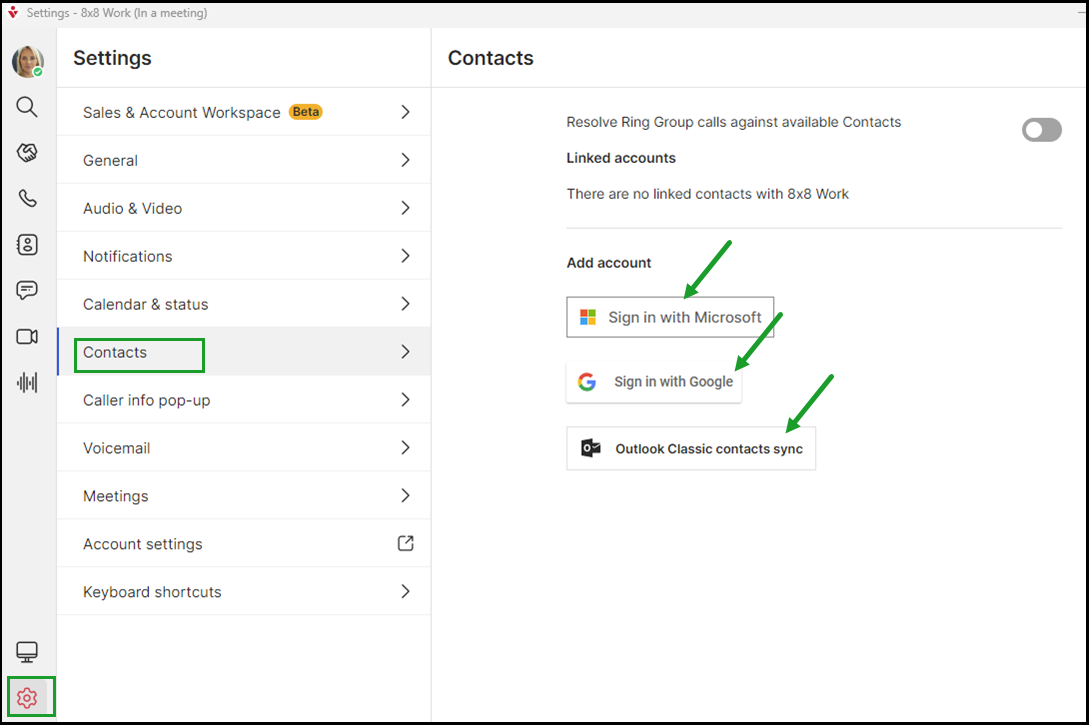Click Resolve Ring Group calls label
Viewport: 1089px width, 725px height.
tap(734, 122)
